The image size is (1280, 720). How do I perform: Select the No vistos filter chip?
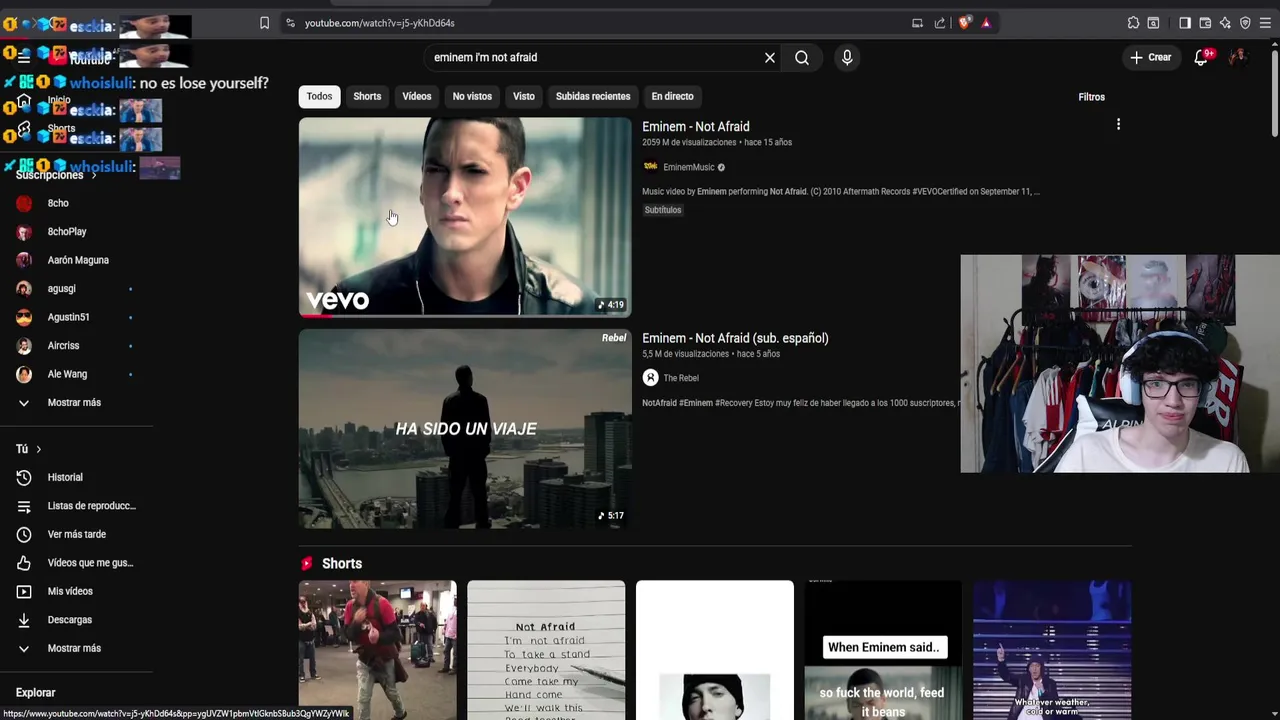(472, 96)
